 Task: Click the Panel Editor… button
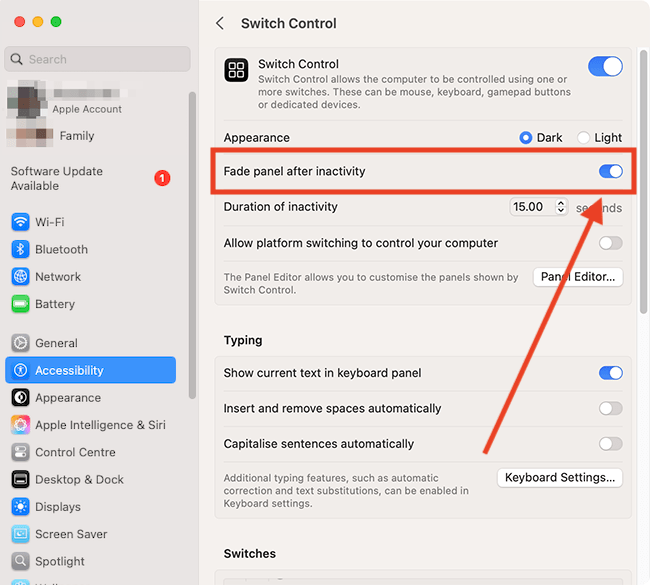coord(577,277)
